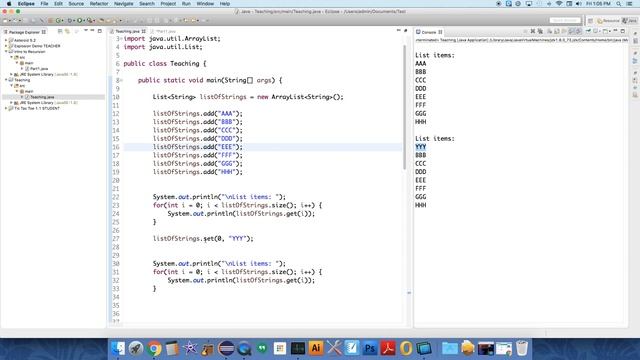The width and height of the screenshot is (640, 360).
Task: Open GarageBand from the Dock
Action: (x=208, y=348)
